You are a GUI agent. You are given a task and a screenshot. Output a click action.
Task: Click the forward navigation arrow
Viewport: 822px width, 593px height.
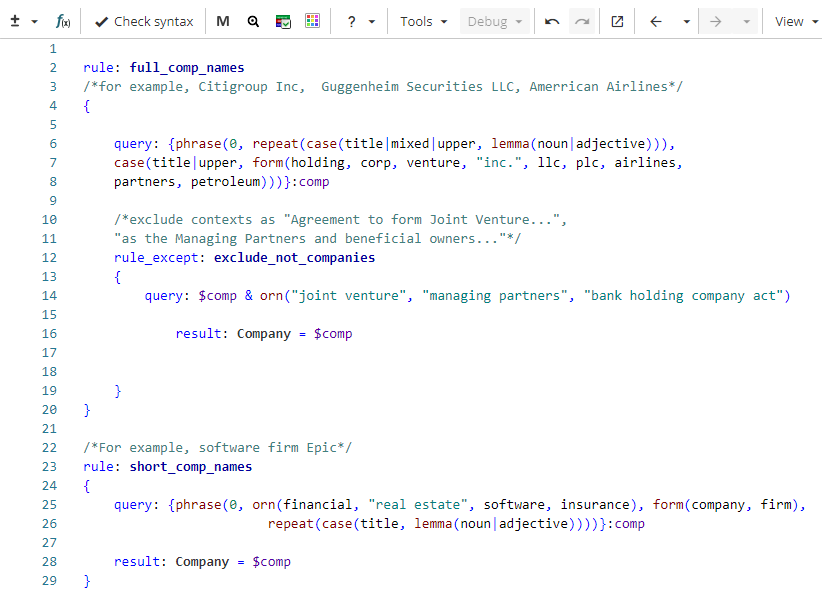pyautogui.click(x=715, y=21)
